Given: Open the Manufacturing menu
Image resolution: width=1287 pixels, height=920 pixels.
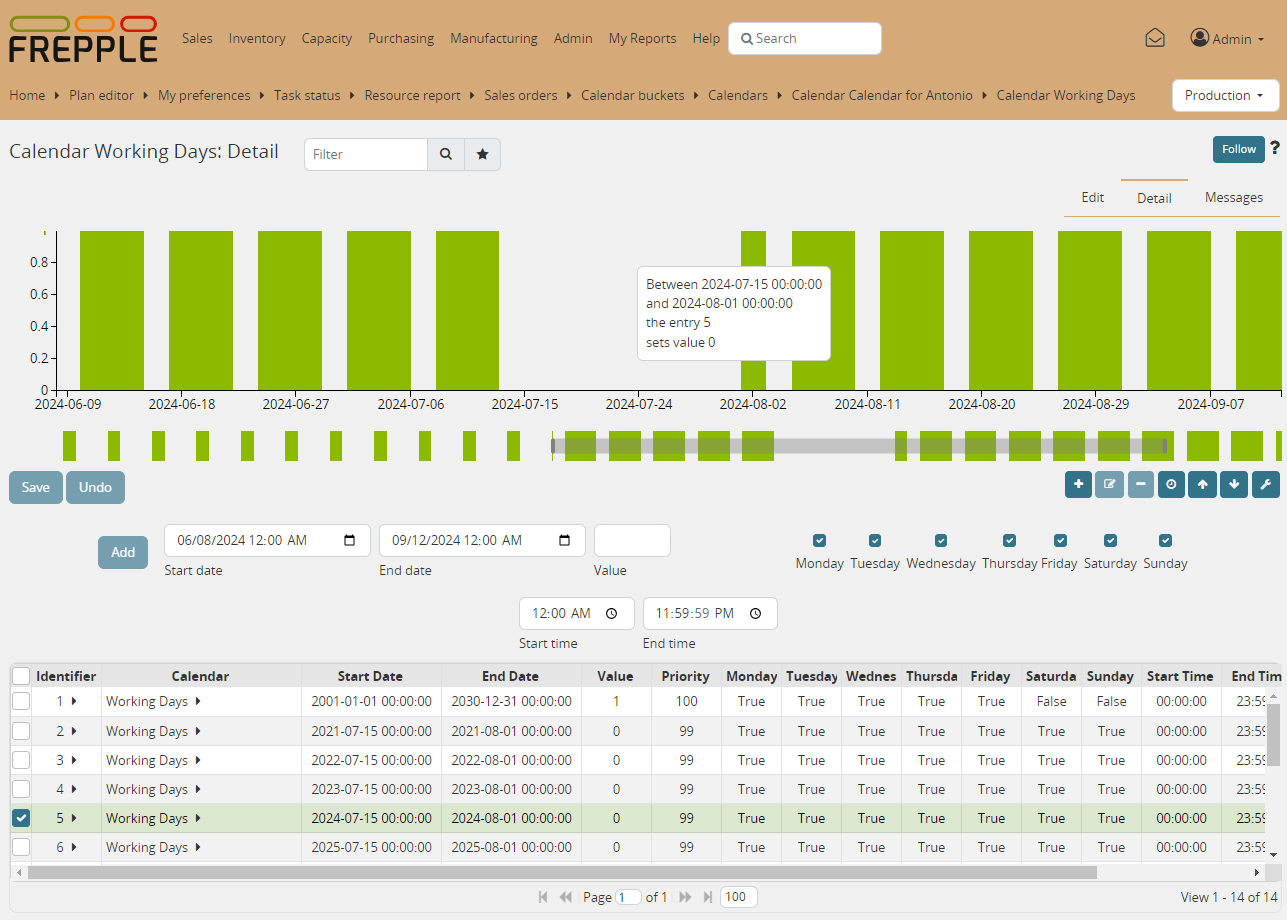Looking at the screenshot, I should click(493, 38).
